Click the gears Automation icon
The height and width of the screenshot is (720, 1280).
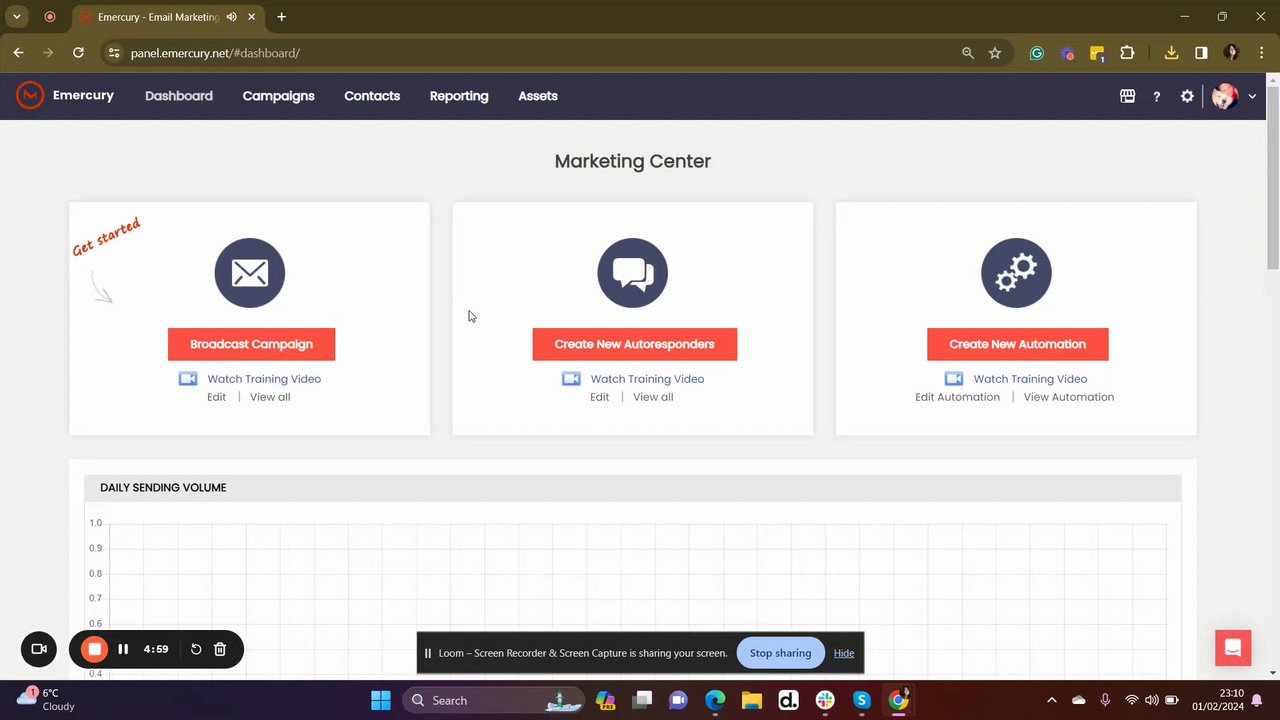pyautogui.click(x=1016, y=273)
